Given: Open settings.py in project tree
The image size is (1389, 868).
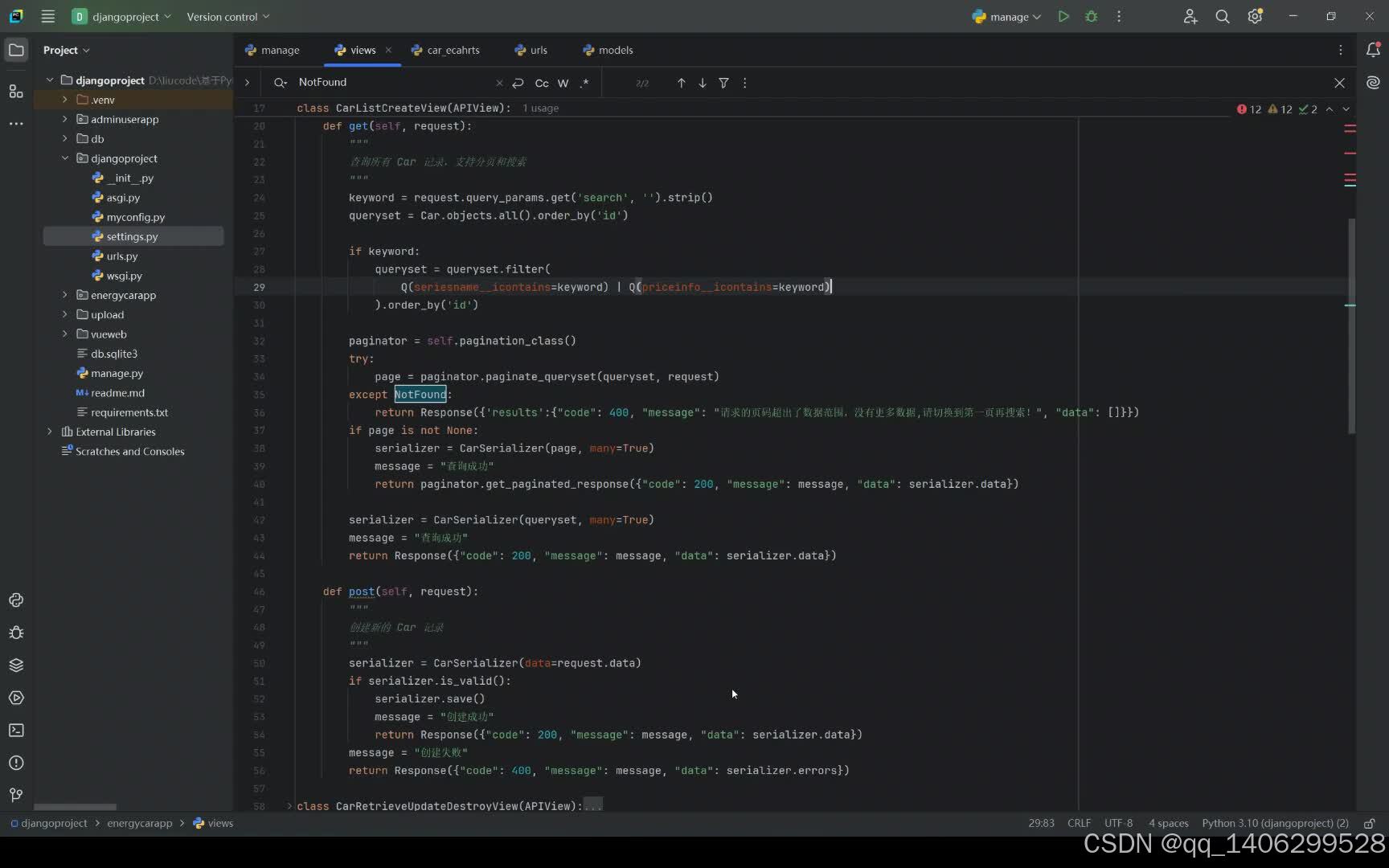Looking at the screenshot, I should pos(133,236).
